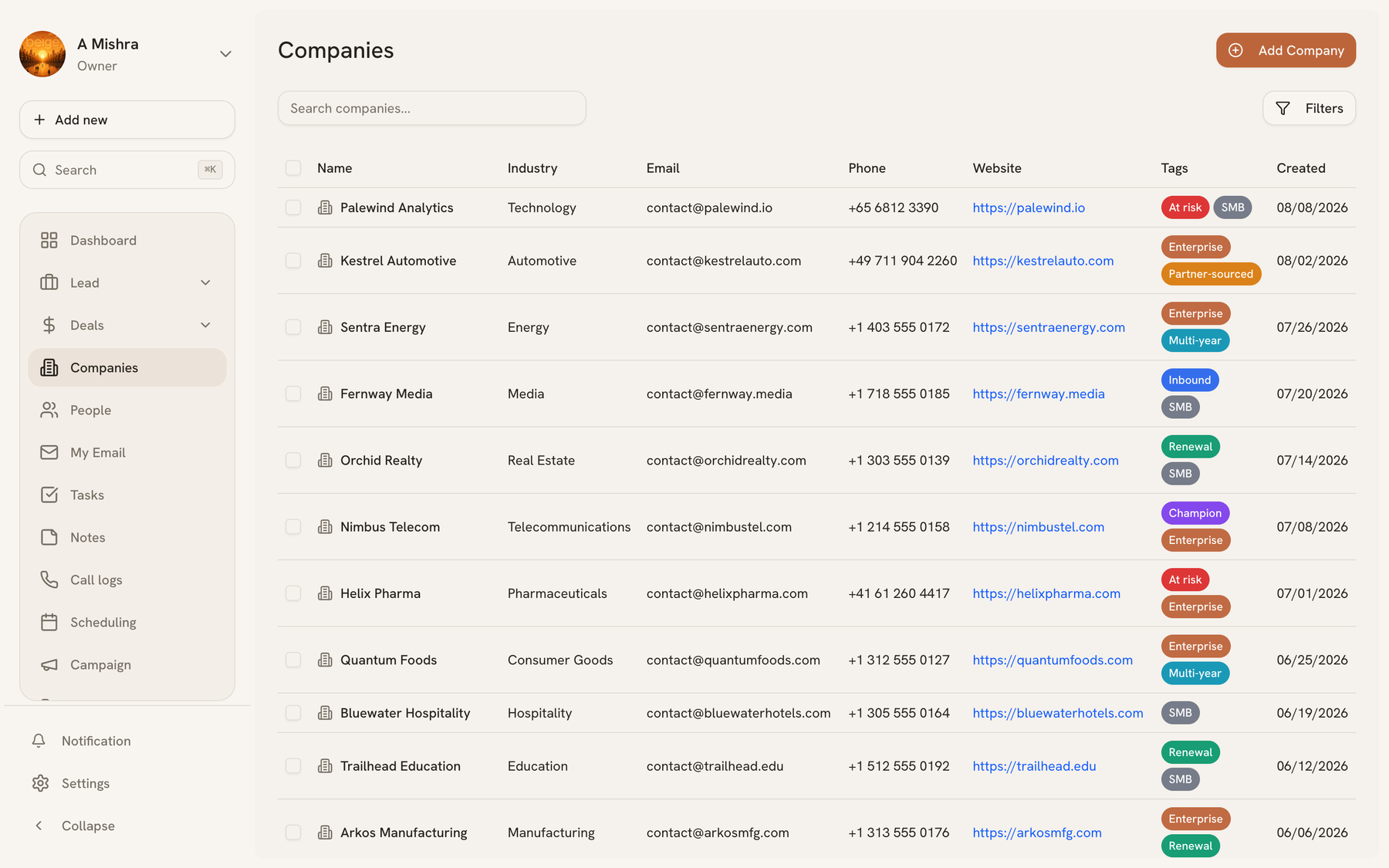This screenshot has height=868, width=1389.
Task: Open the palewind.io website link
Action: (x=1029, y=208)
